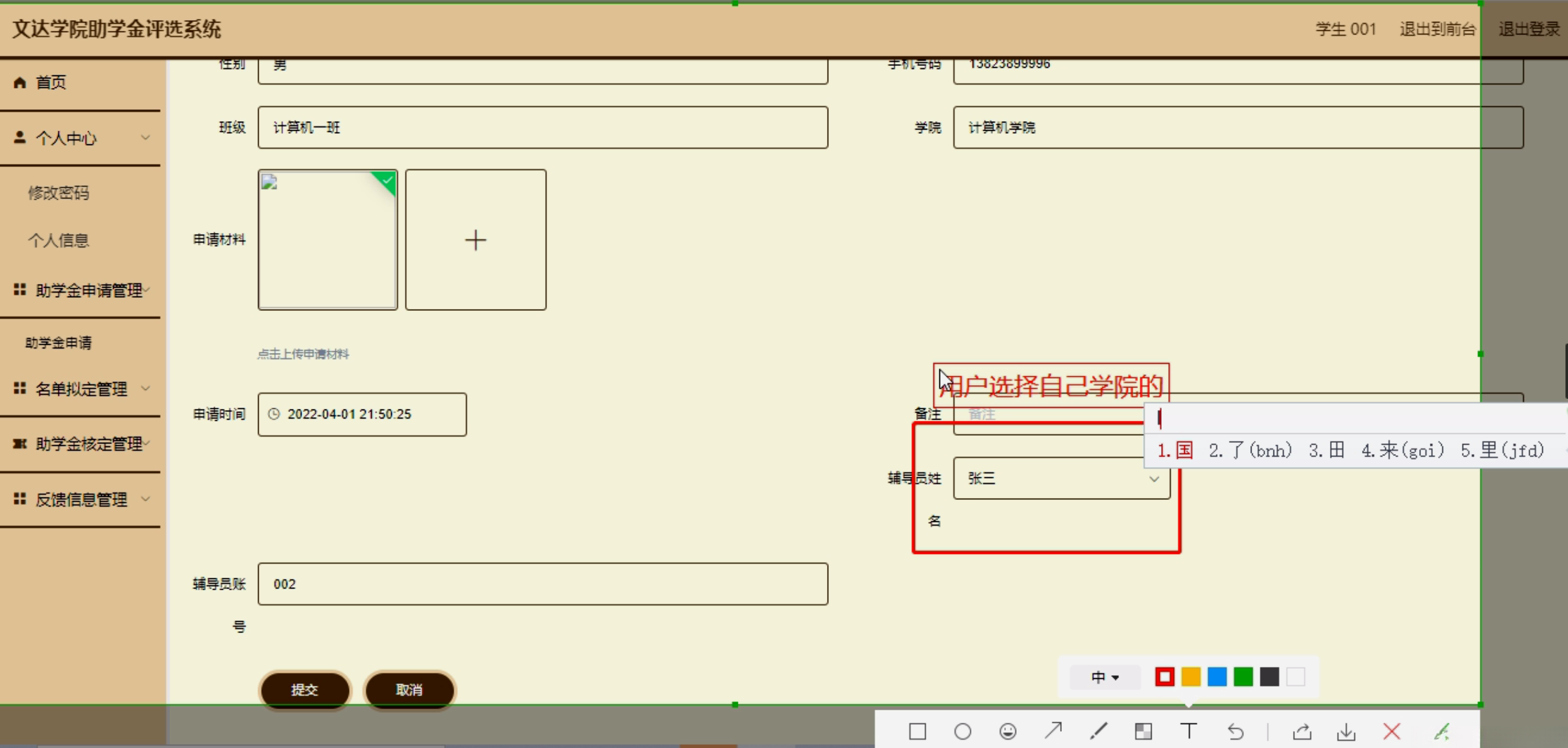
Task: Select the pencil brush tool
Action: tap(1098, 730)
